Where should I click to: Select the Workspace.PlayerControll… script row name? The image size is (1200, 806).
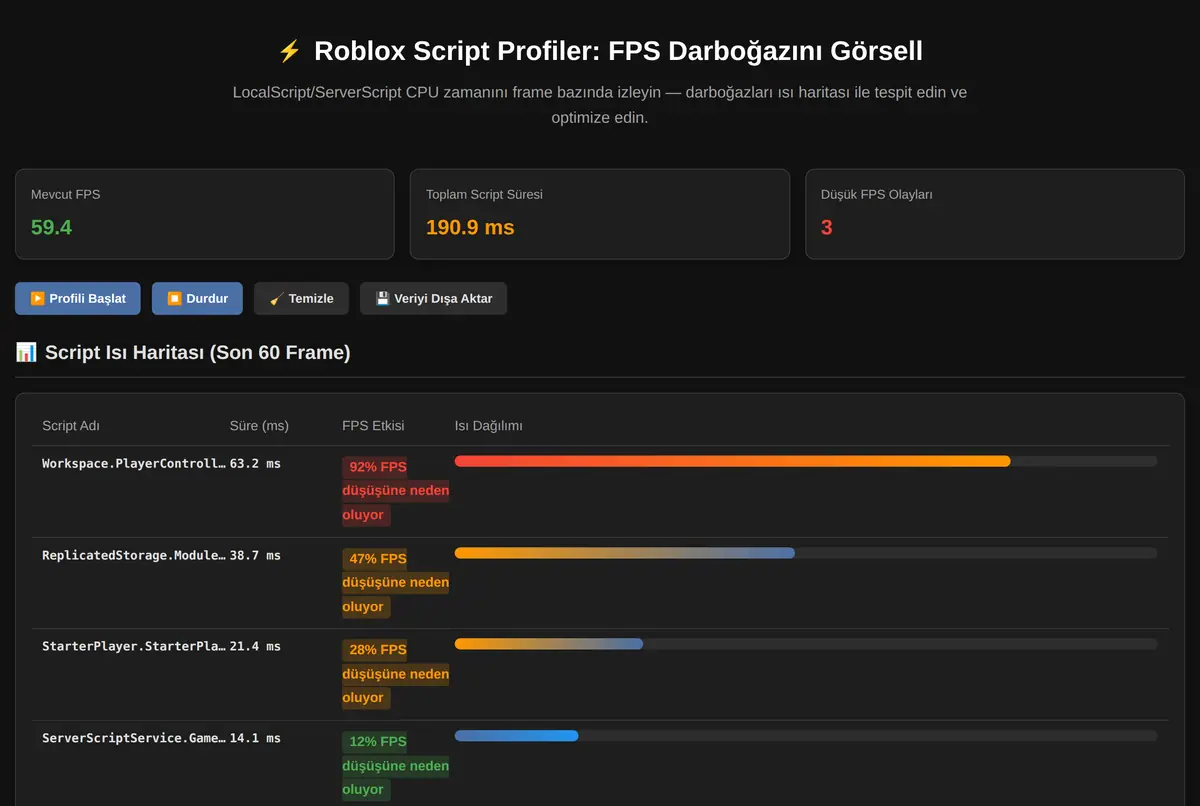pyautogui.click(x=134, y=463)
